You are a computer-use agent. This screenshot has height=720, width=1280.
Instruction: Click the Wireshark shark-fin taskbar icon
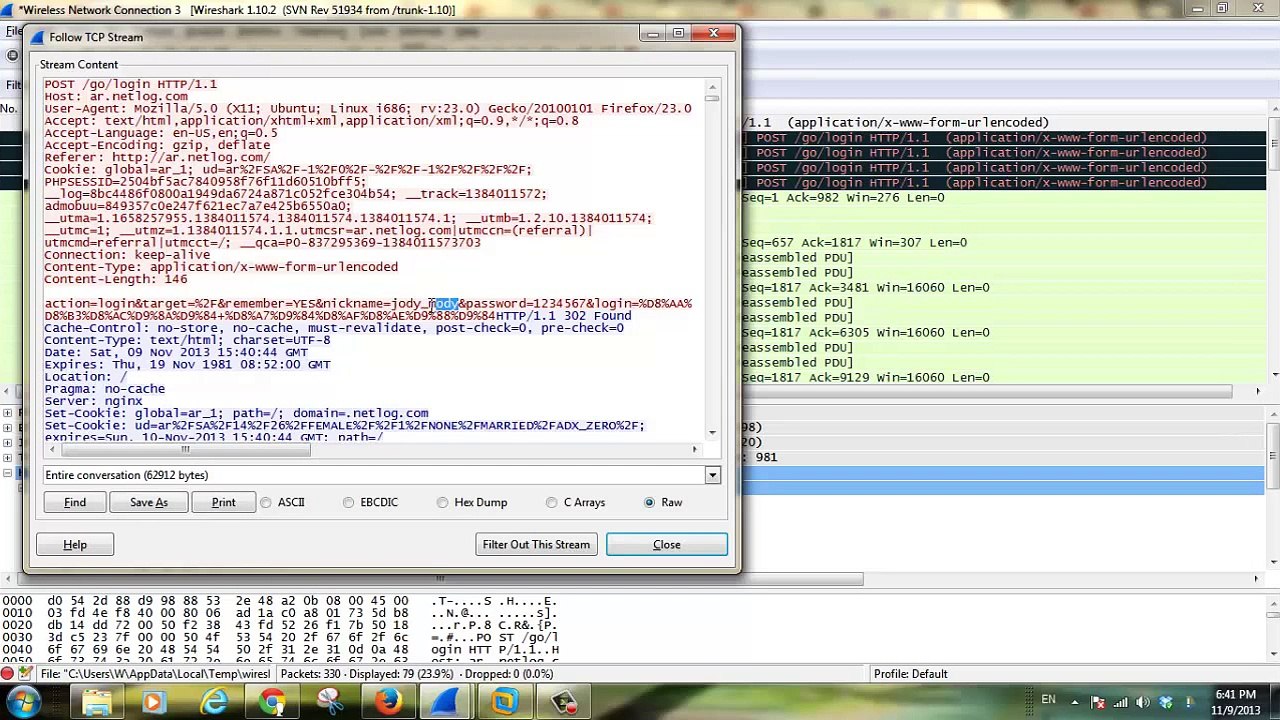coord(446,702)
